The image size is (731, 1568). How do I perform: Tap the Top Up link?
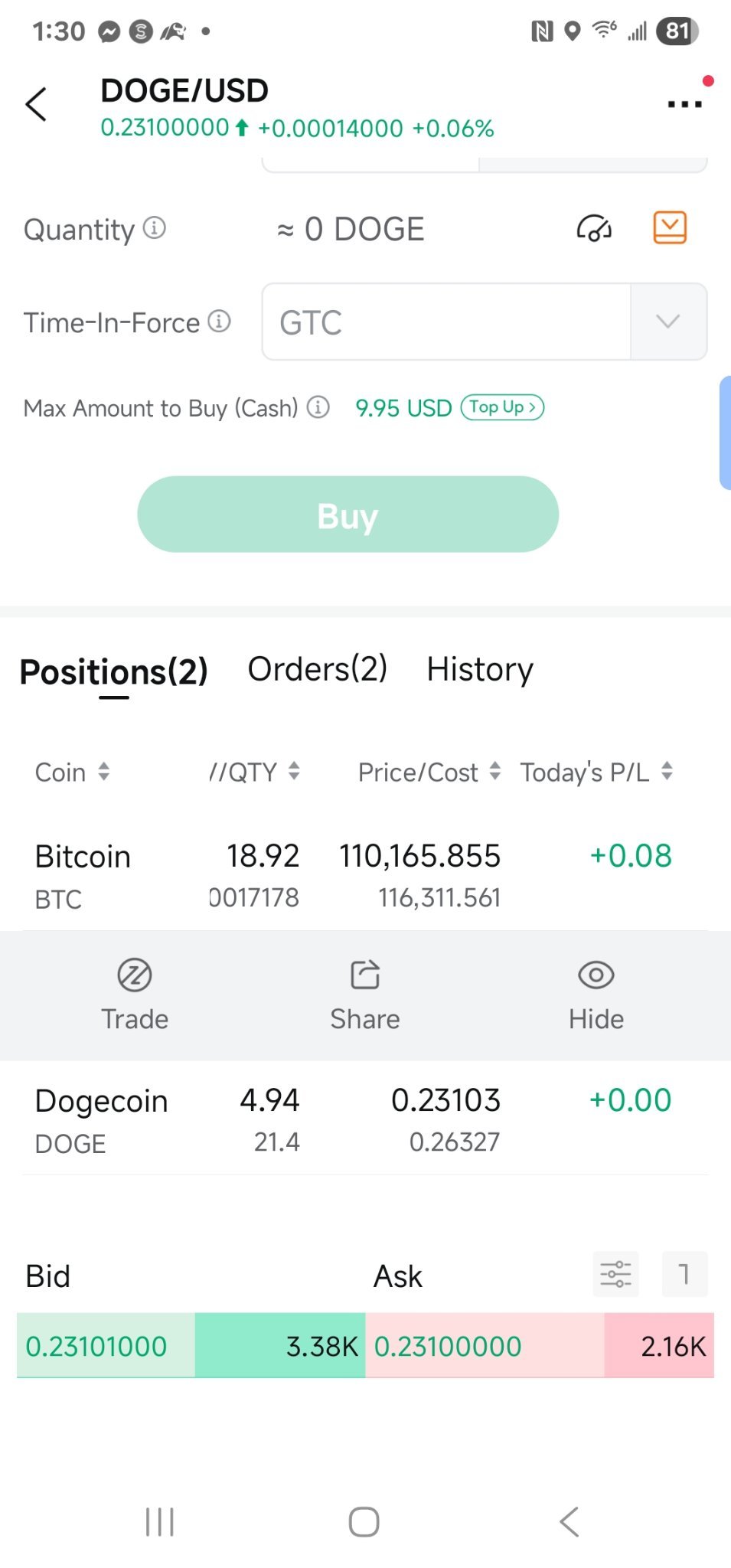502,407
